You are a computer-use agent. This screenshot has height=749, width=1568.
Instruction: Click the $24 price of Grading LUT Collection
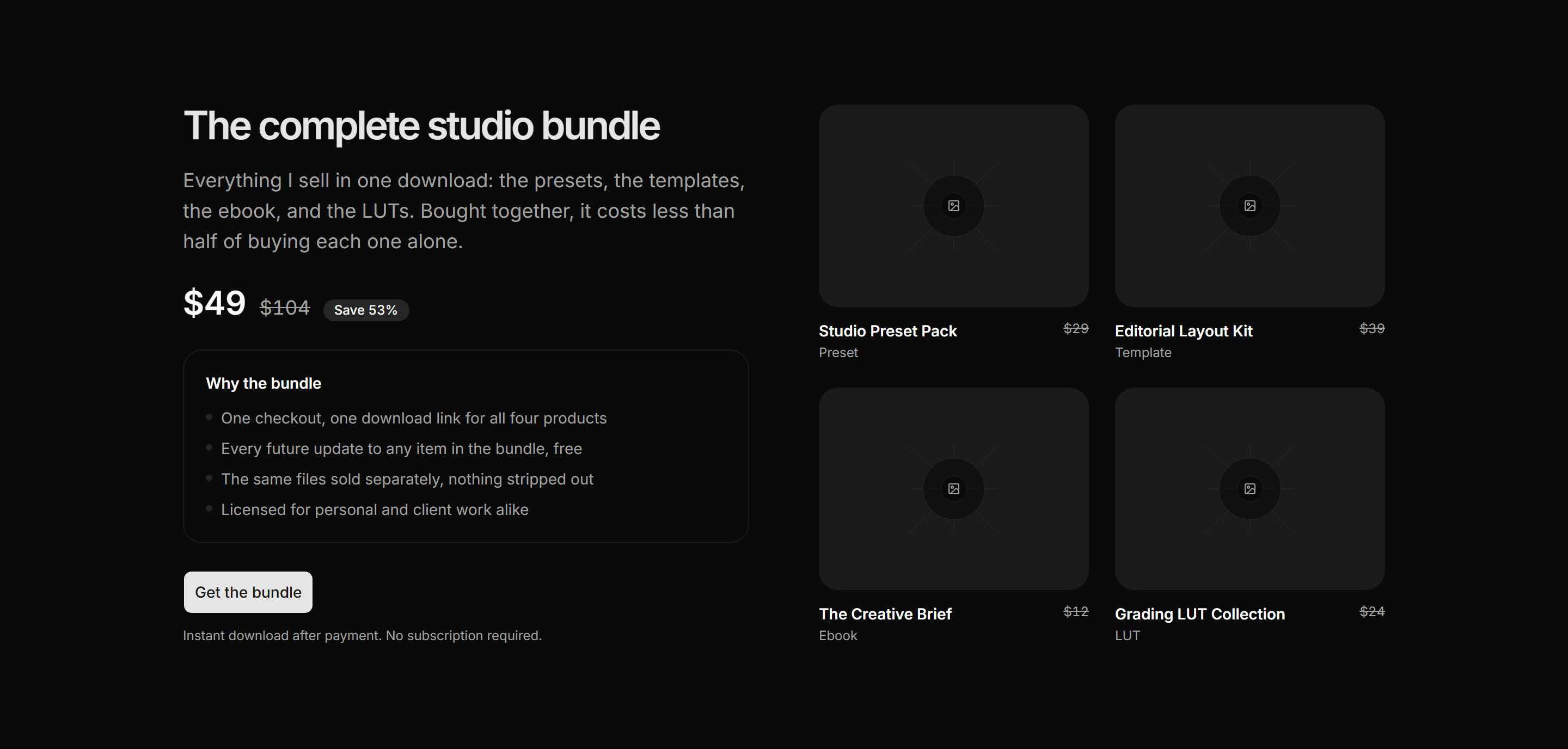1372,611
